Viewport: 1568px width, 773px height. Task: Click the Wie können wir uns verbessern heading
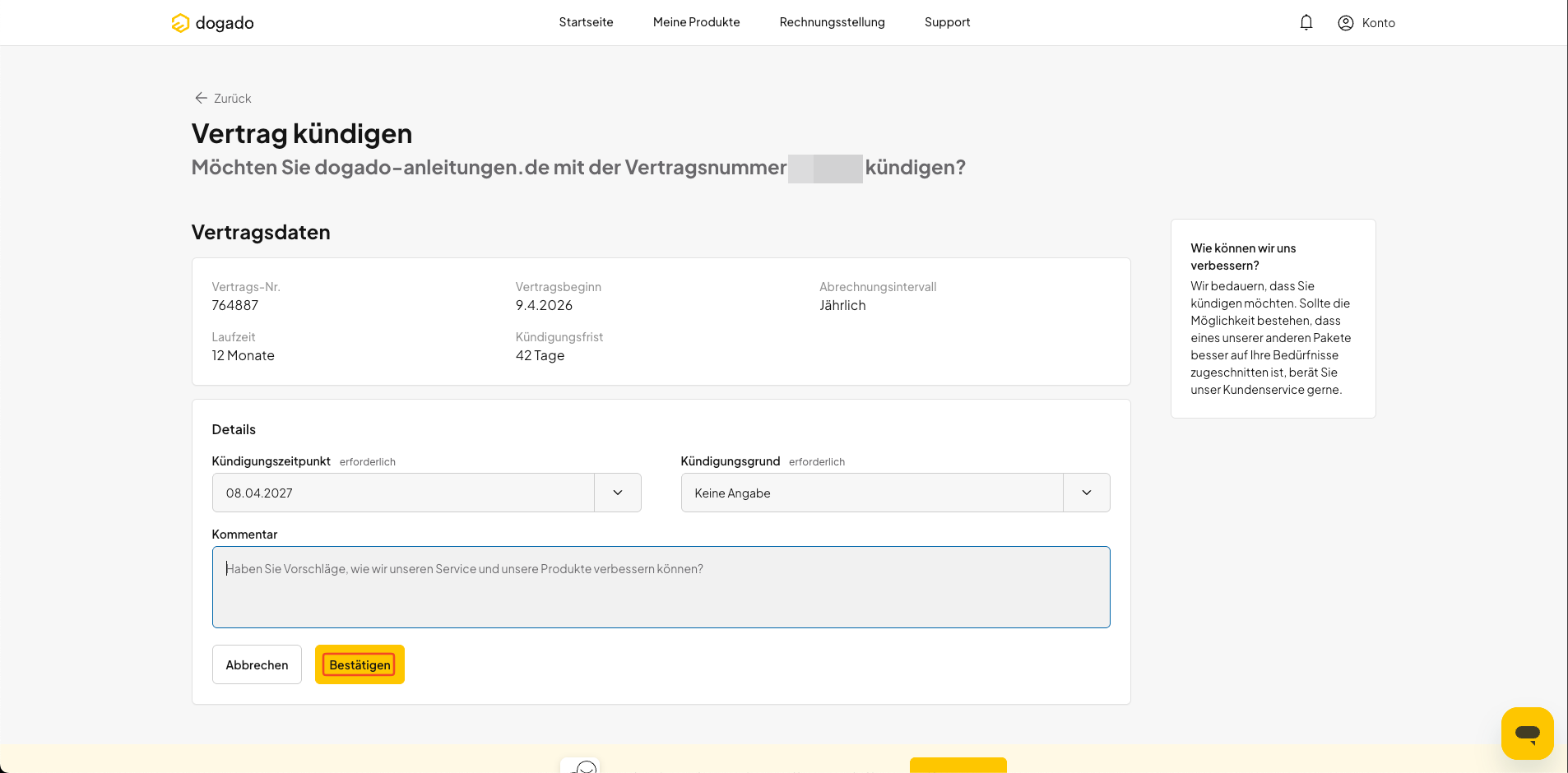point(1243,257)
